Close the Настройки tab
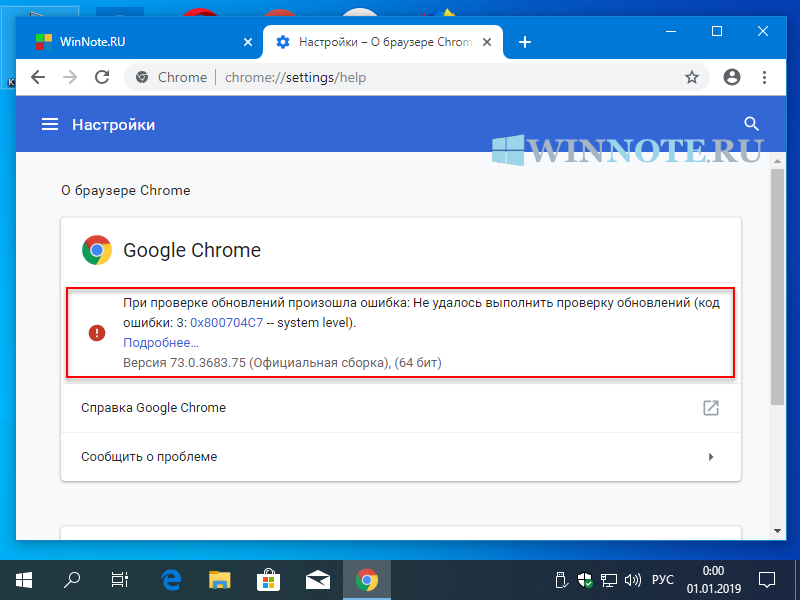 click(x=487, y=42)
